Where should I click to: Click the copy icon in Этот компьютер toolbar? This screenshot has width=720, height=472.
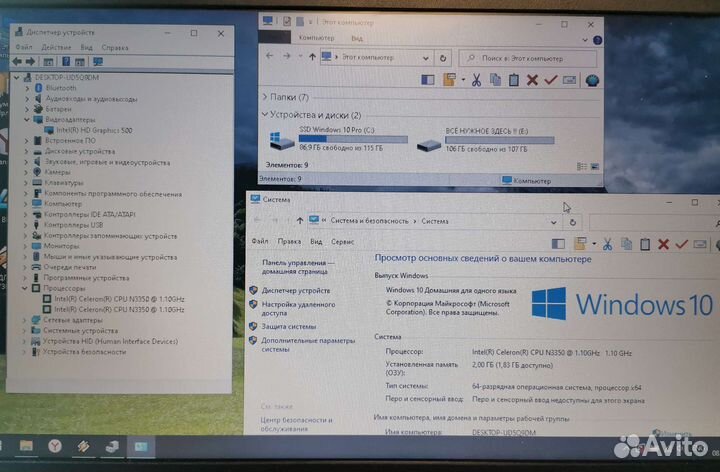pyautogui.click(x=495, y=80)
